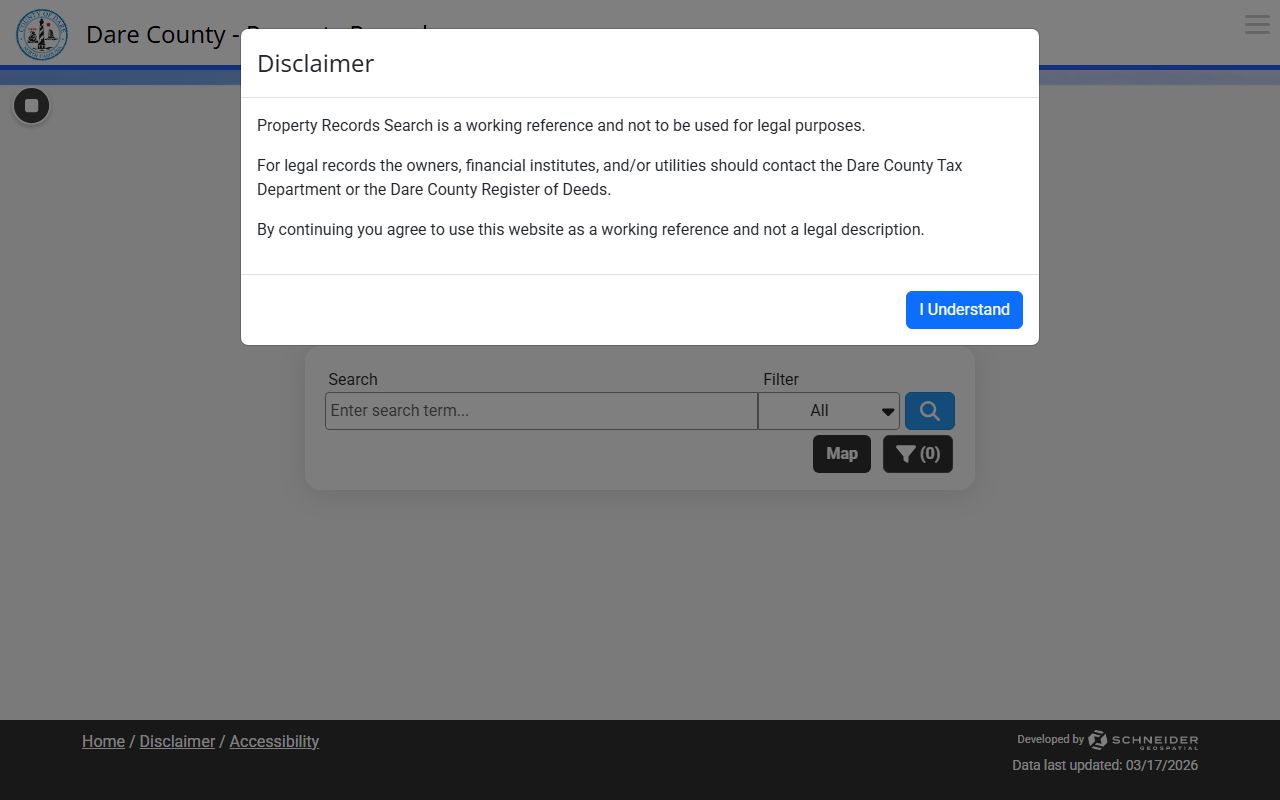The height and width of the screenshot is (800, 1280).
Task: Click the Filter label above the dropdown
Action: click(x=781, y=379)
